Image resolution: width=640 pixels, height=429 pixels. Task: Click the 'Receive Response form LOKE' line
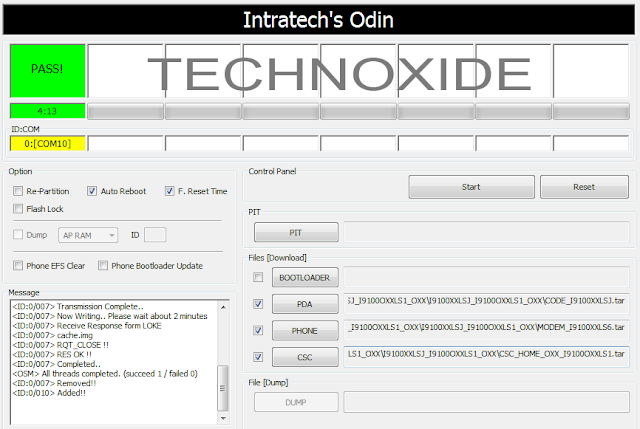coord(87,326)
